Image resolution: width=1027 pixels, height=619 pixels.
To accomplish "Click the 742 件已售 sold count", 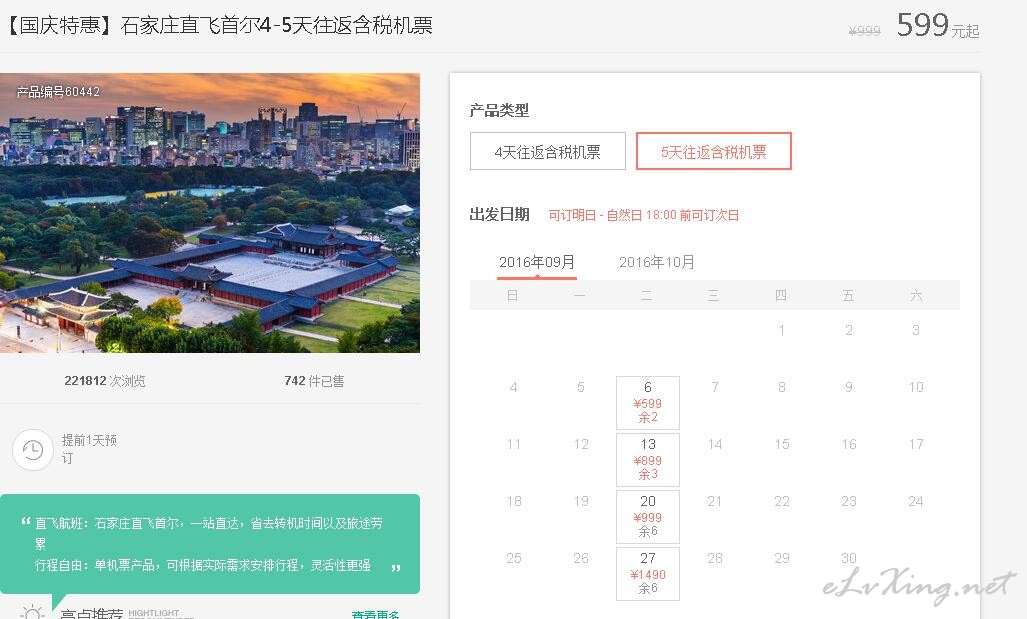I will [x=314, y=381].
